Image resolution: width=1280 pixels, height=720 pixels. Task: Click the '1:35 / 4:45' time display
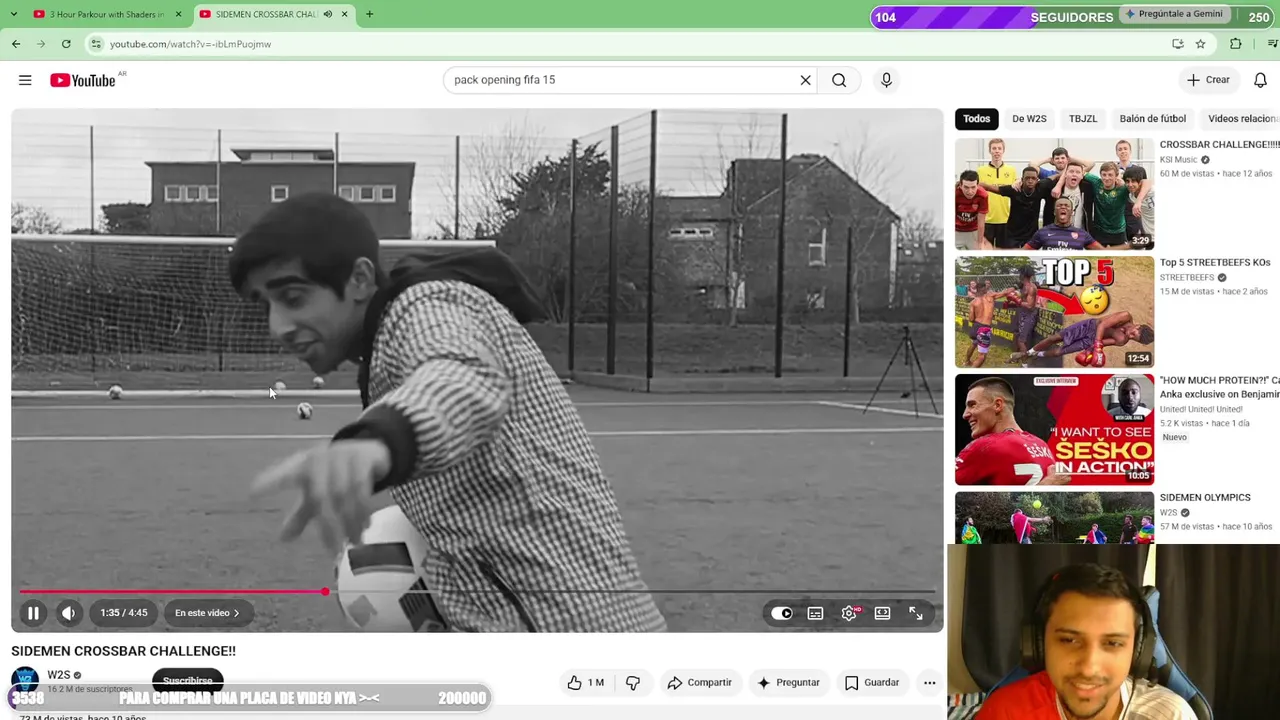(124, 613)
